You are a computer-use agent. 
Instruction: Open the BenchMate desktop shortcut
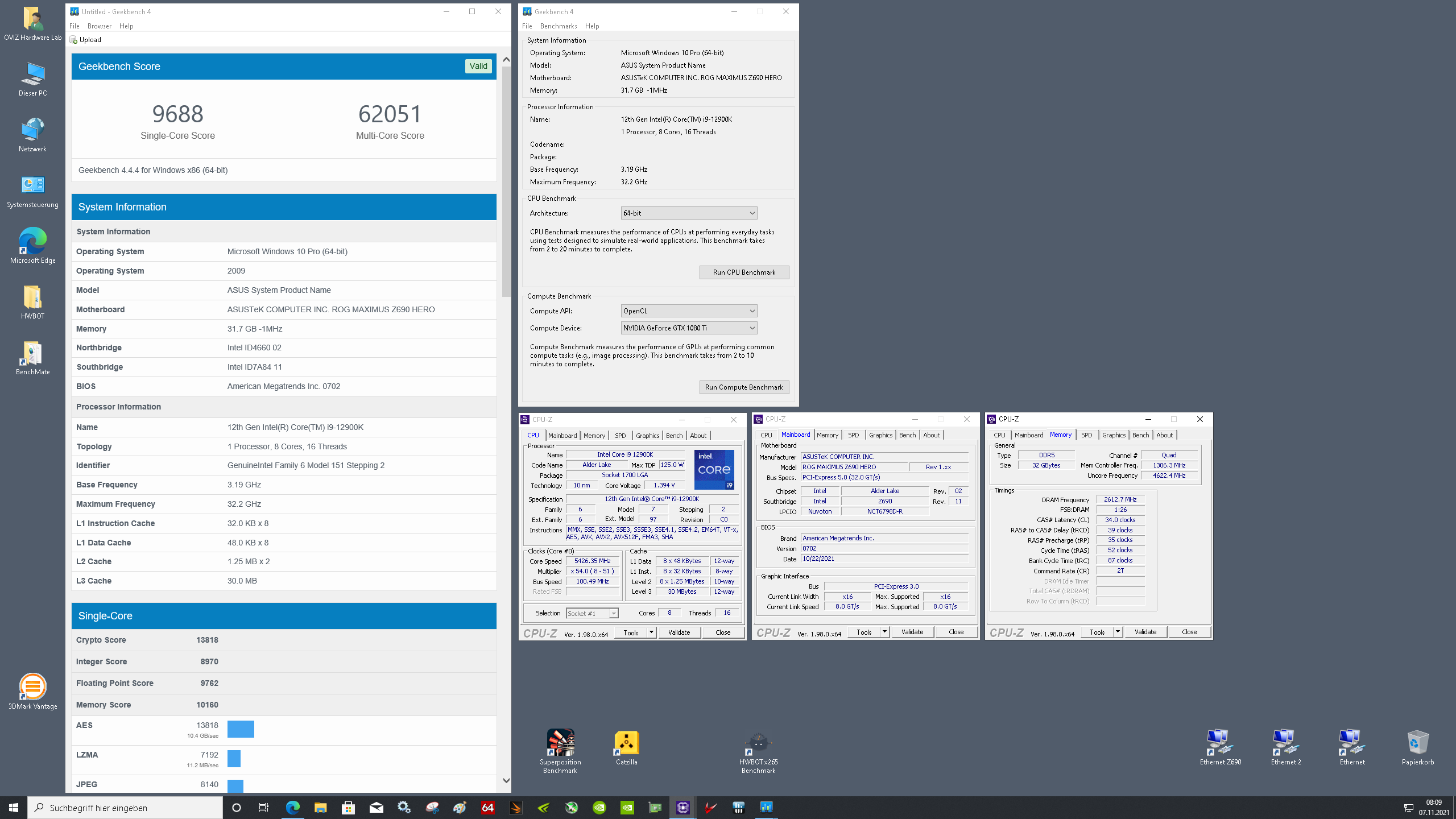(x=32, y=358)
